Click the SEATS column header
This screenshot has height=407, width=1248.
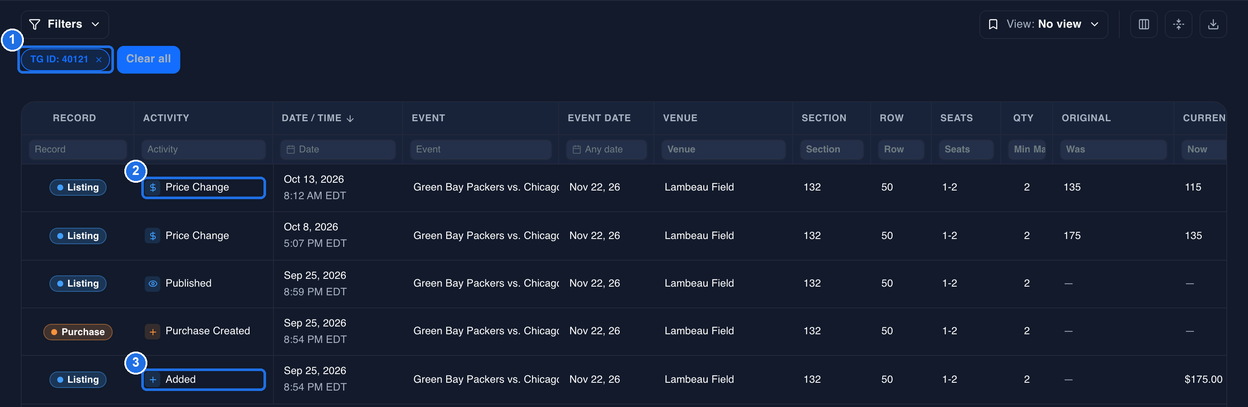click(x=956, y=118)
